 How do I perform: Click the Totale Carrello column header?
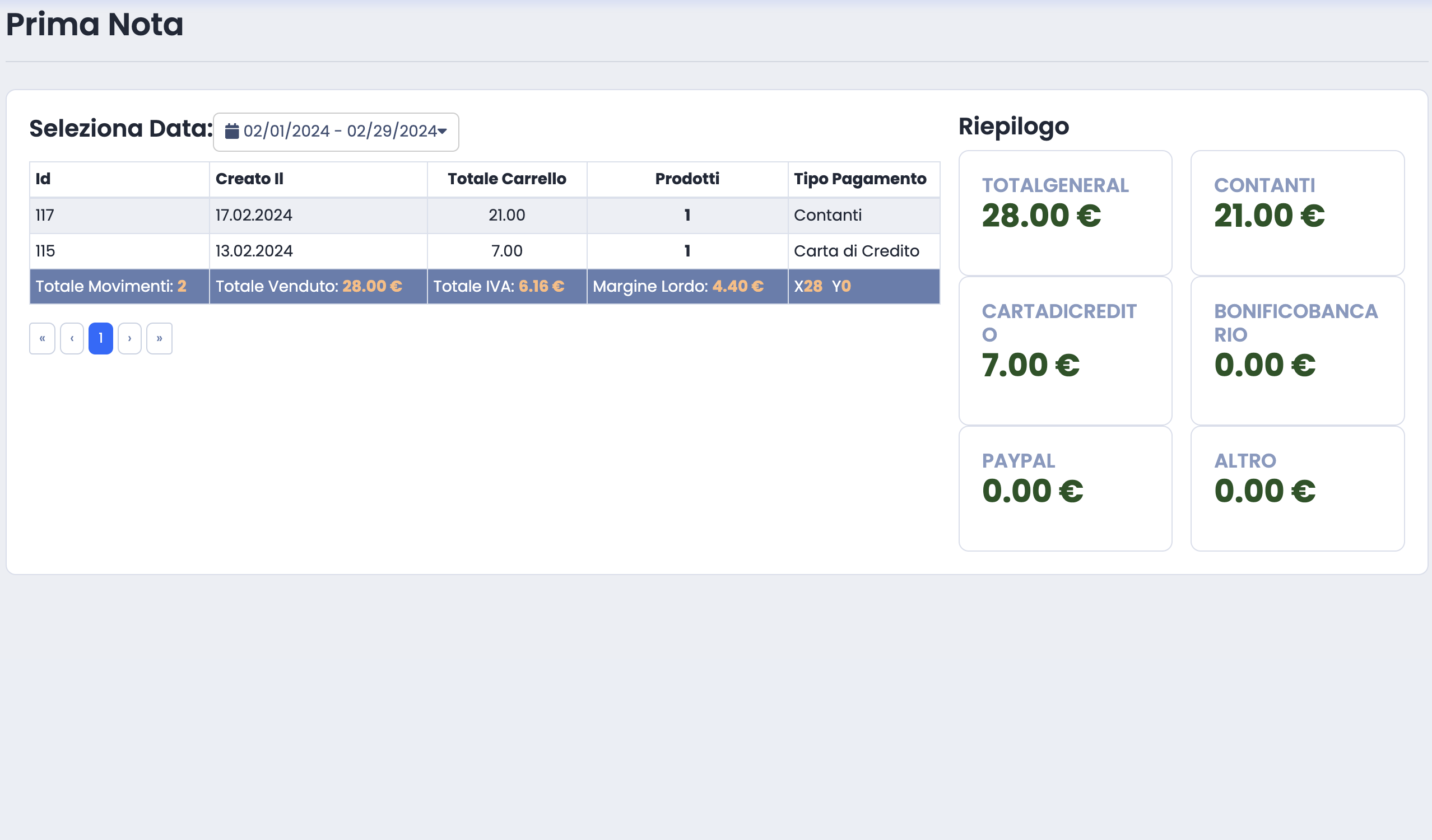pos(507,179)
